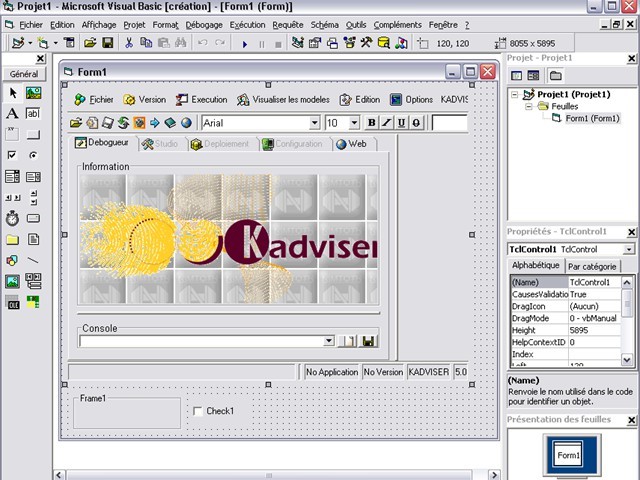Select the ListBox control tool
640x480 pixels.
(x=33, y=176)
